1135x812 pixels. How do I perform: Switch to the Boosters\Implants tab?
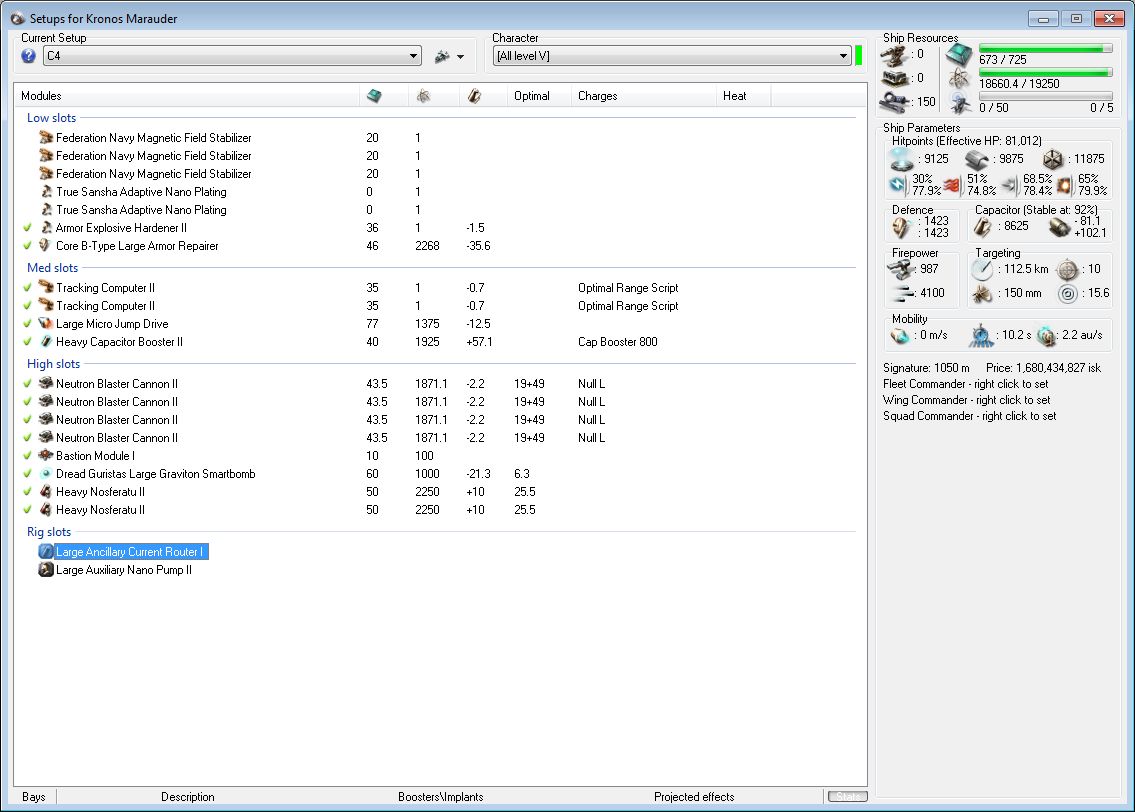point(441,797)
